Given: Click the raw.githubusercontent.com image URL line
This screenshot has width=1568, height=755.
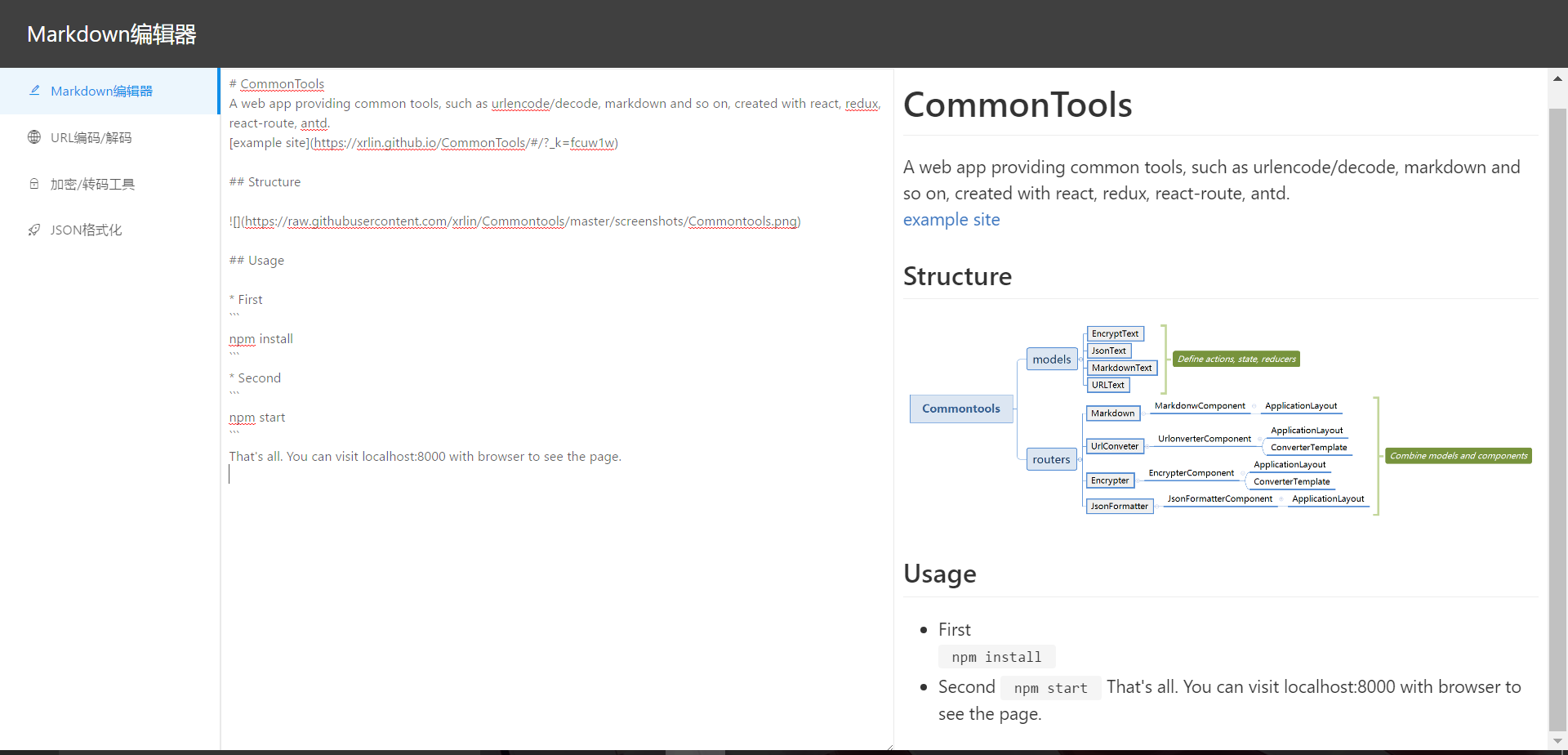Looking at the screenshot, I should [x=514, y=221].
